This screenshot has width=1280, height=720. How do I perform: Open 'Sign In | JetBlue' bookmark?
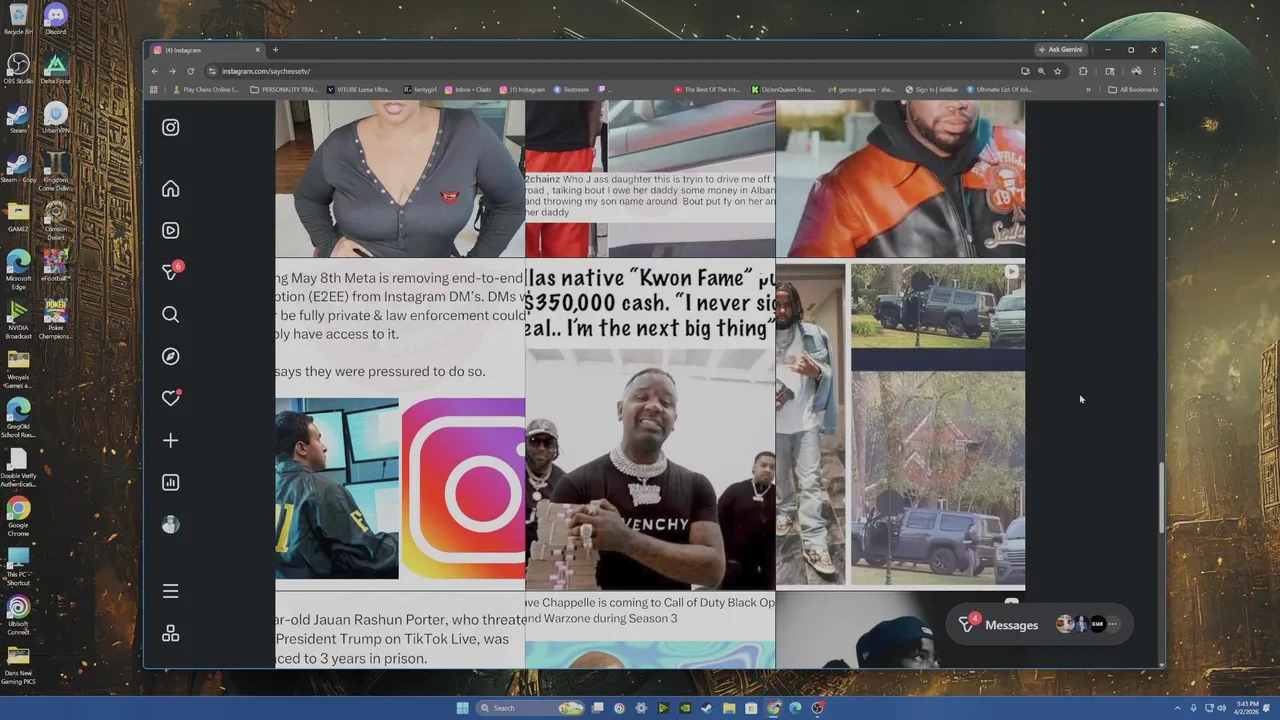pyautogui.click(x=932, y=90)
